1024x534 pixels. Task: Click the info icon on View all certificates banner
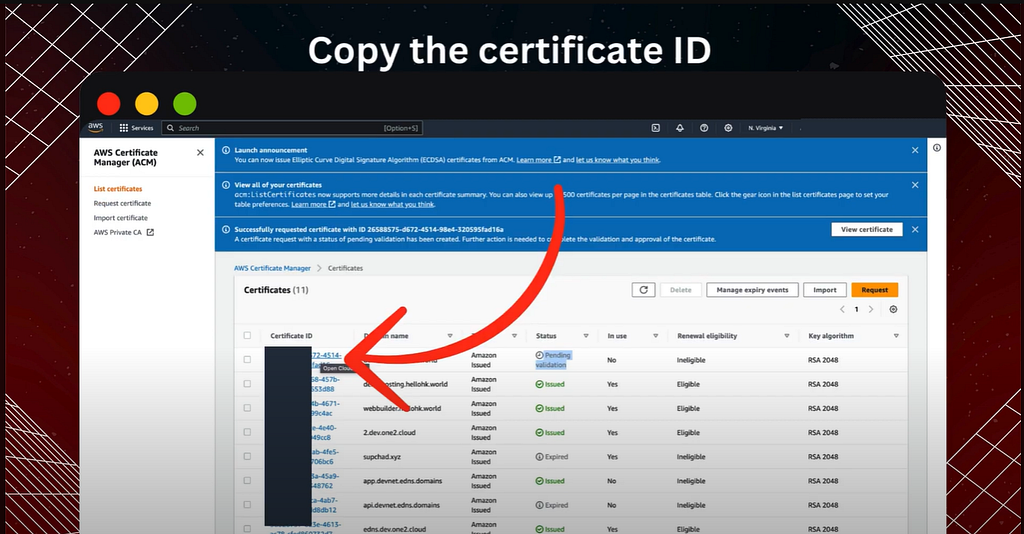226,185
